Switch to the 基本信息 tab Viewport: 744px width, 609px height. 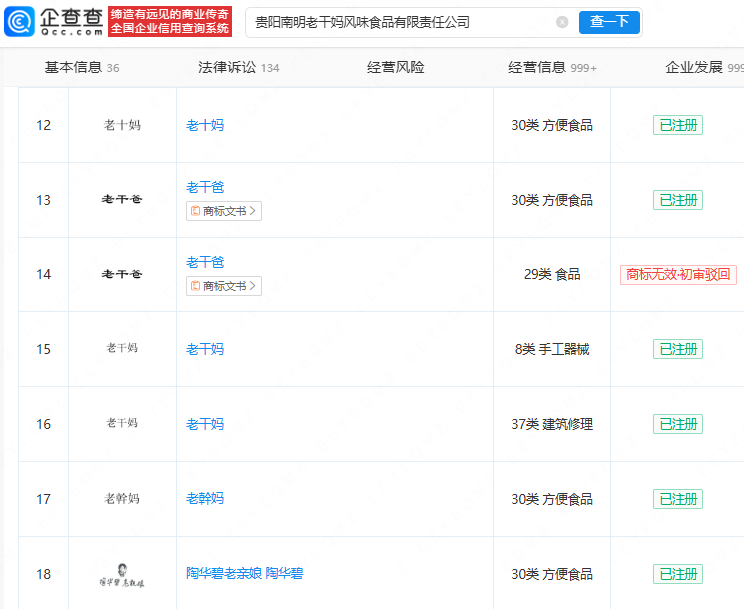point(73,67)
